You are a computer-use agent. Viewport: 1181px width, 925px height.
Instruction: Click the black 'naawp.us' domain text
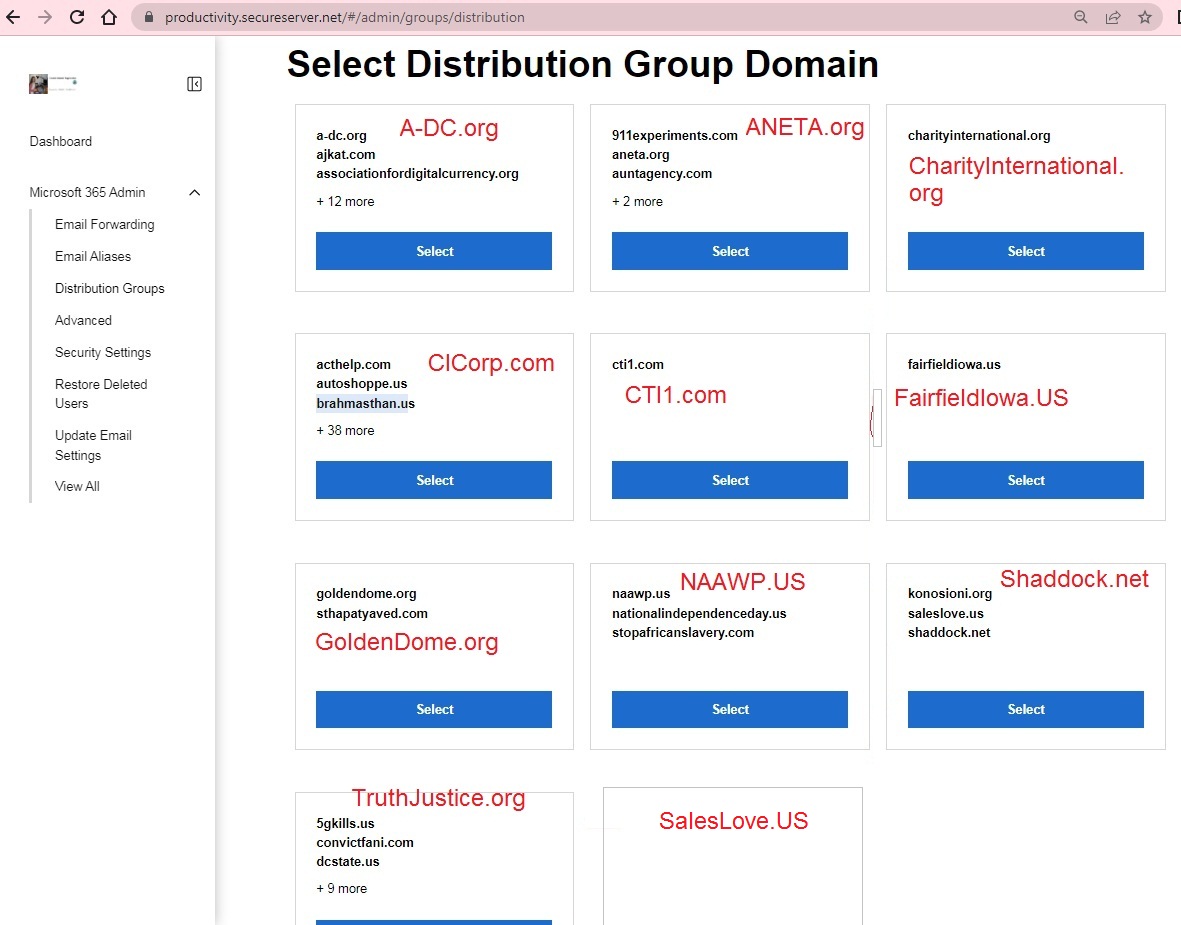pyautogui.click(x=641, y=594)
